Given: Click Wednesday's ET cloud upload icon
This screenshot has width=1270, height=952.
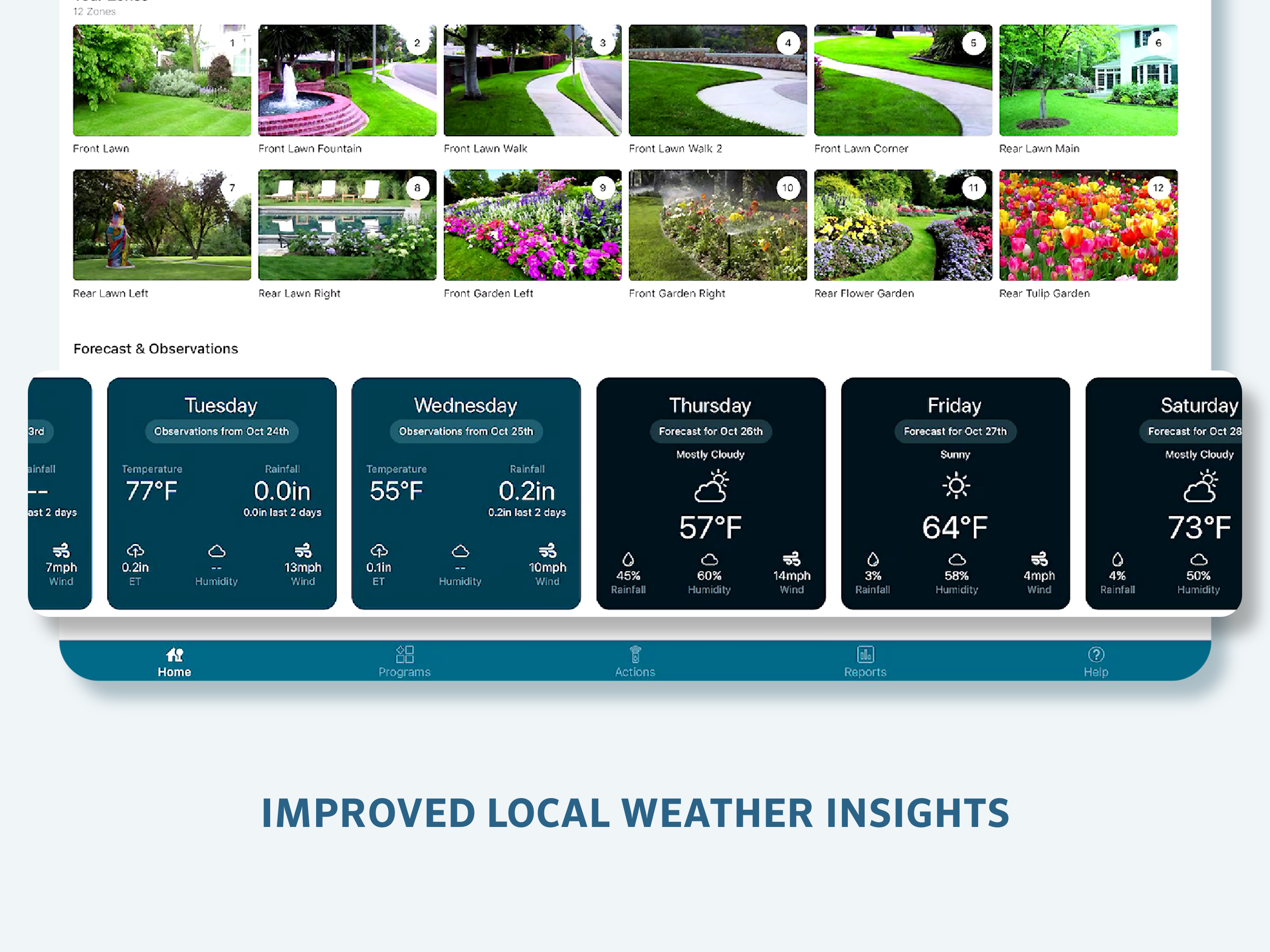Looking at the screenshot, I should (x=379, y=551).
